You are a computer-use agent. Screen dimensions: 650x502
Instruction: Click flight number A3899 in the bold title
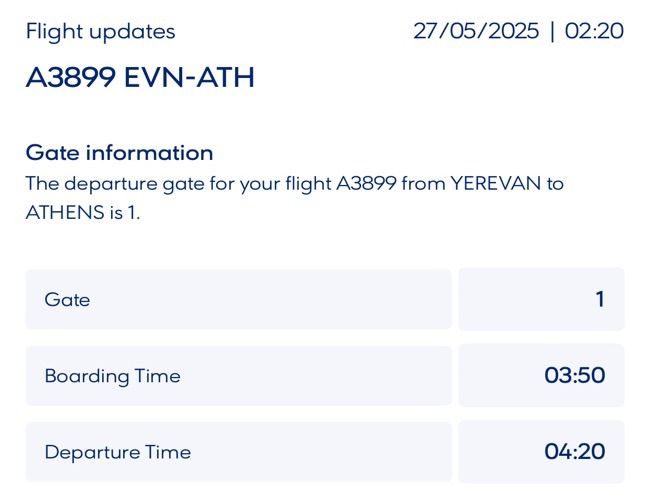click(x=70, y=78)
